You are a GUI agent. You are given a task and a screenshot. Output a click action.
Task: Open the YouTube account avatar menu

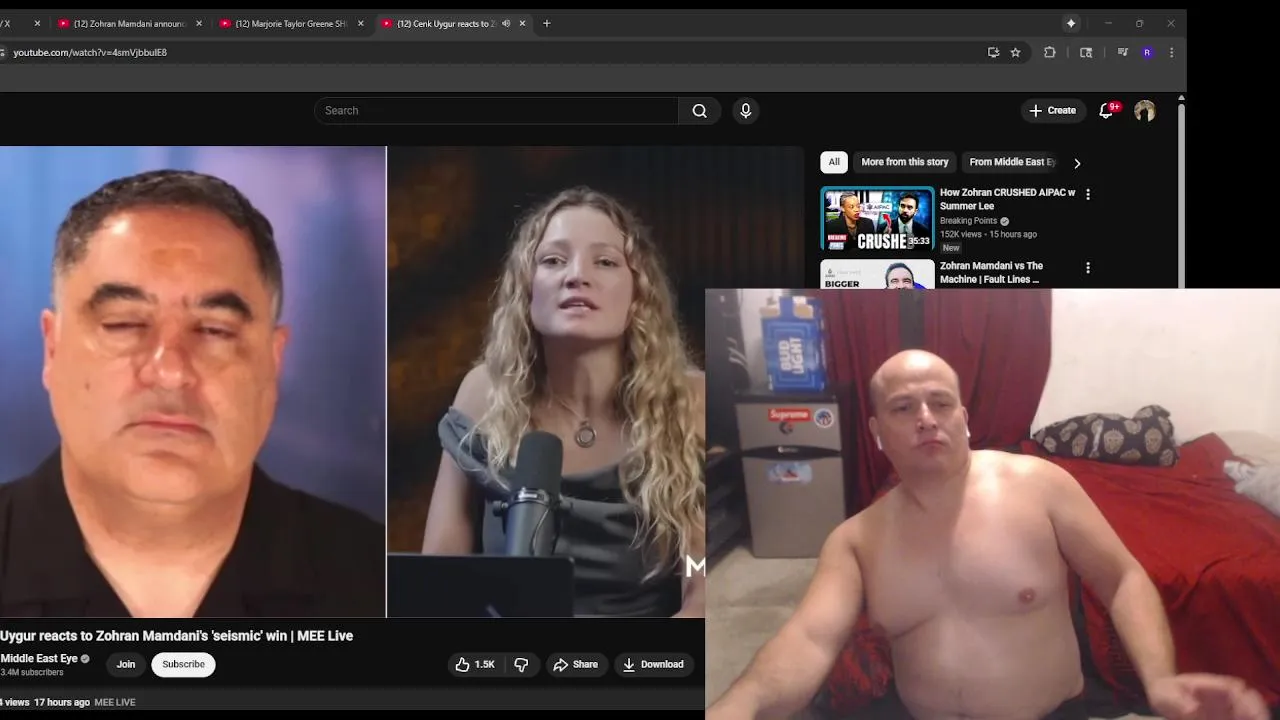[1145, 111]
